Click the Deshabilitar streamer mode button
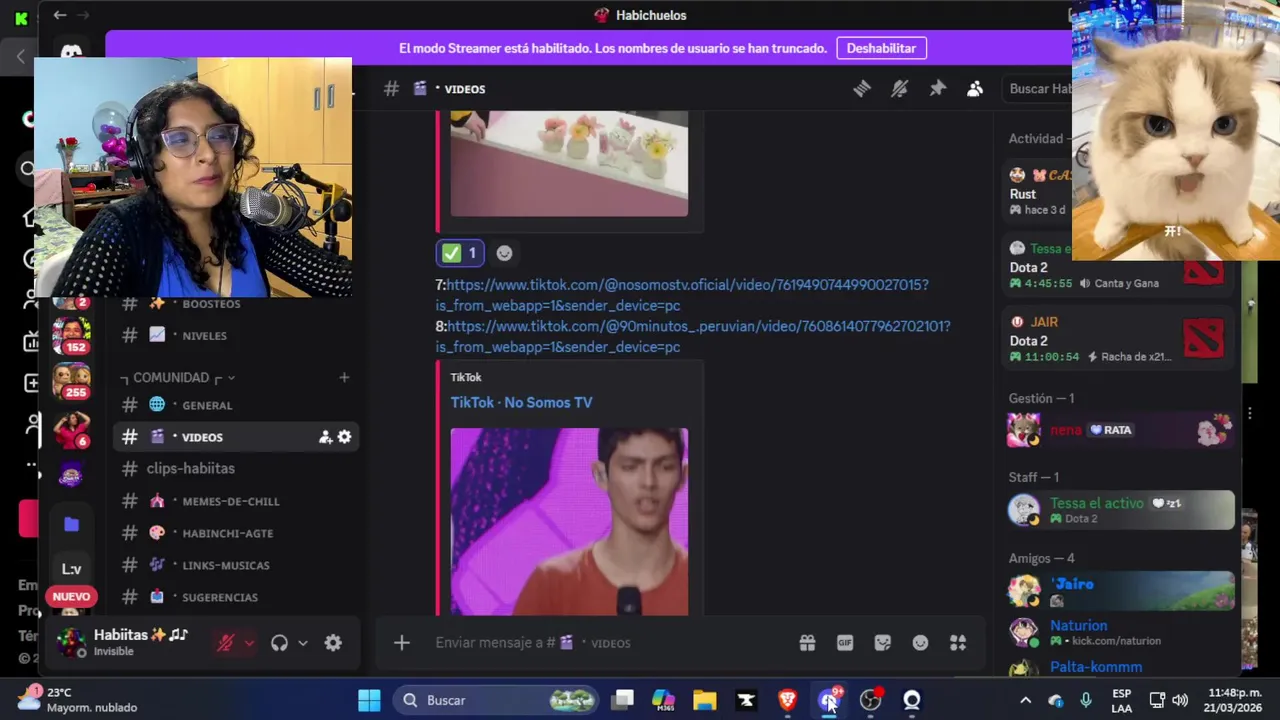The height and width of the screenshot is (720, 1280). 881,48
